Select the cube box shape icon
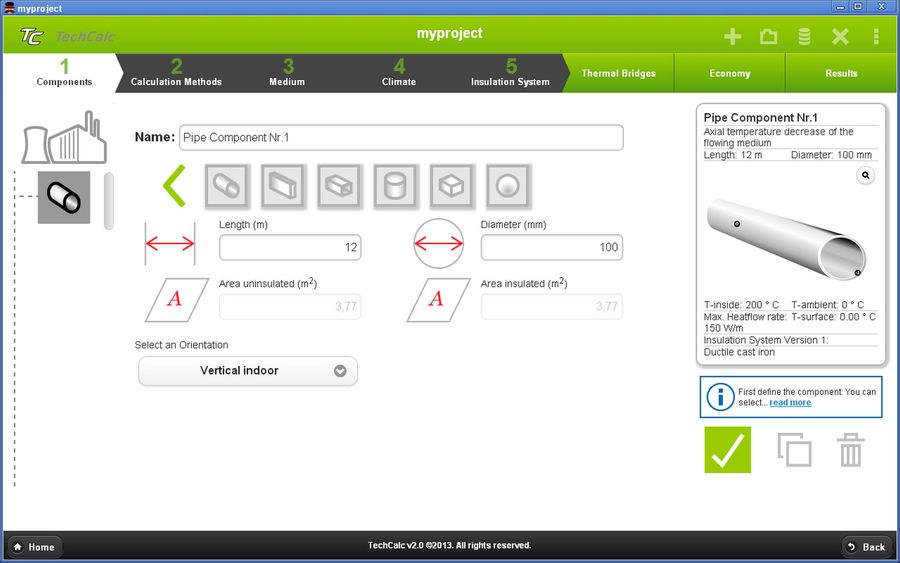 click(x=452, y=186)
